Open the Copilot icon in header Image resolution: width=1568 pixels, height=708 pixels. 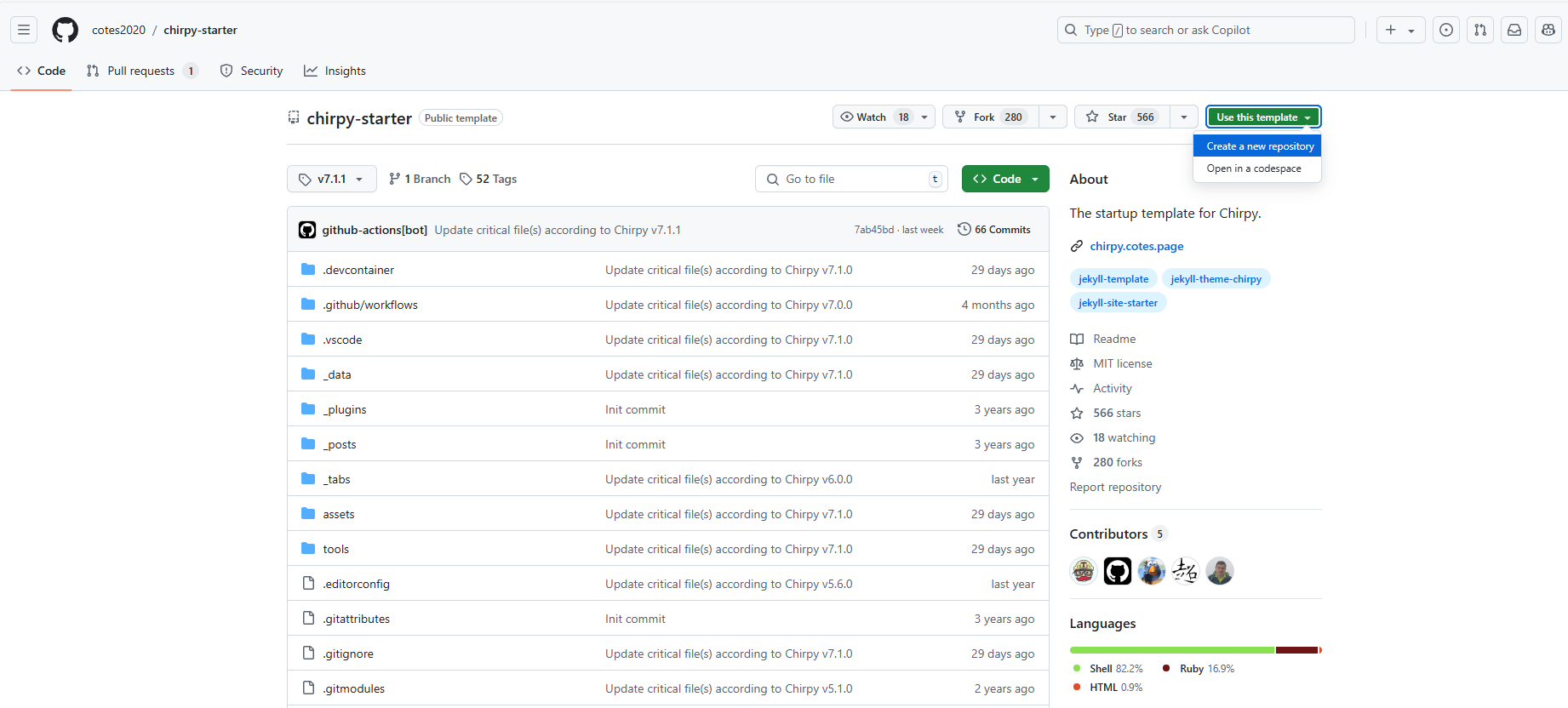pos(1548,30)
